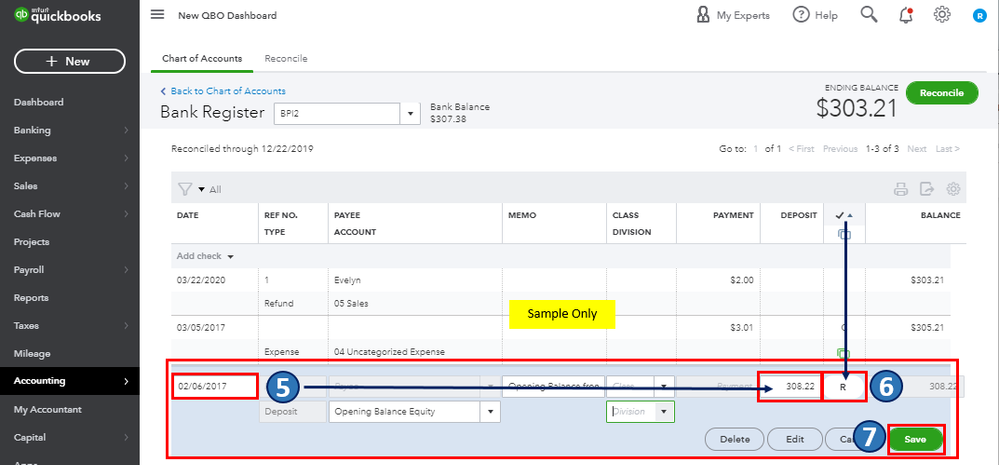
Task: Toggle reconcile status R field
Action: (x=843, y=385)
